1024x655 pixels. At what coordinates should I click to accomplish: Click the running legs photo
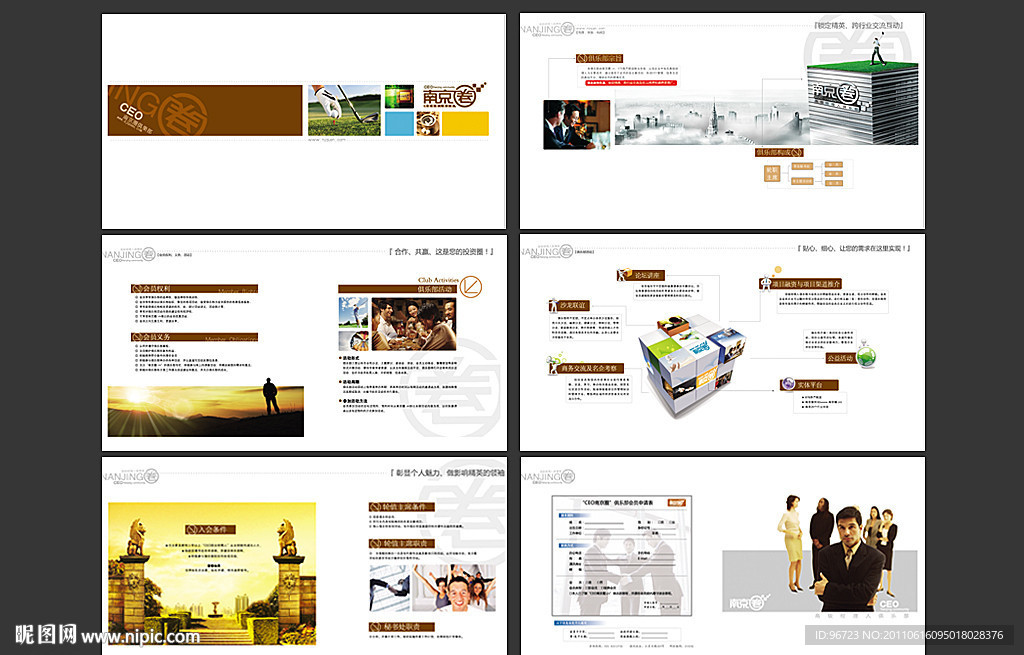pyautogui.click(x=389, y=588)
